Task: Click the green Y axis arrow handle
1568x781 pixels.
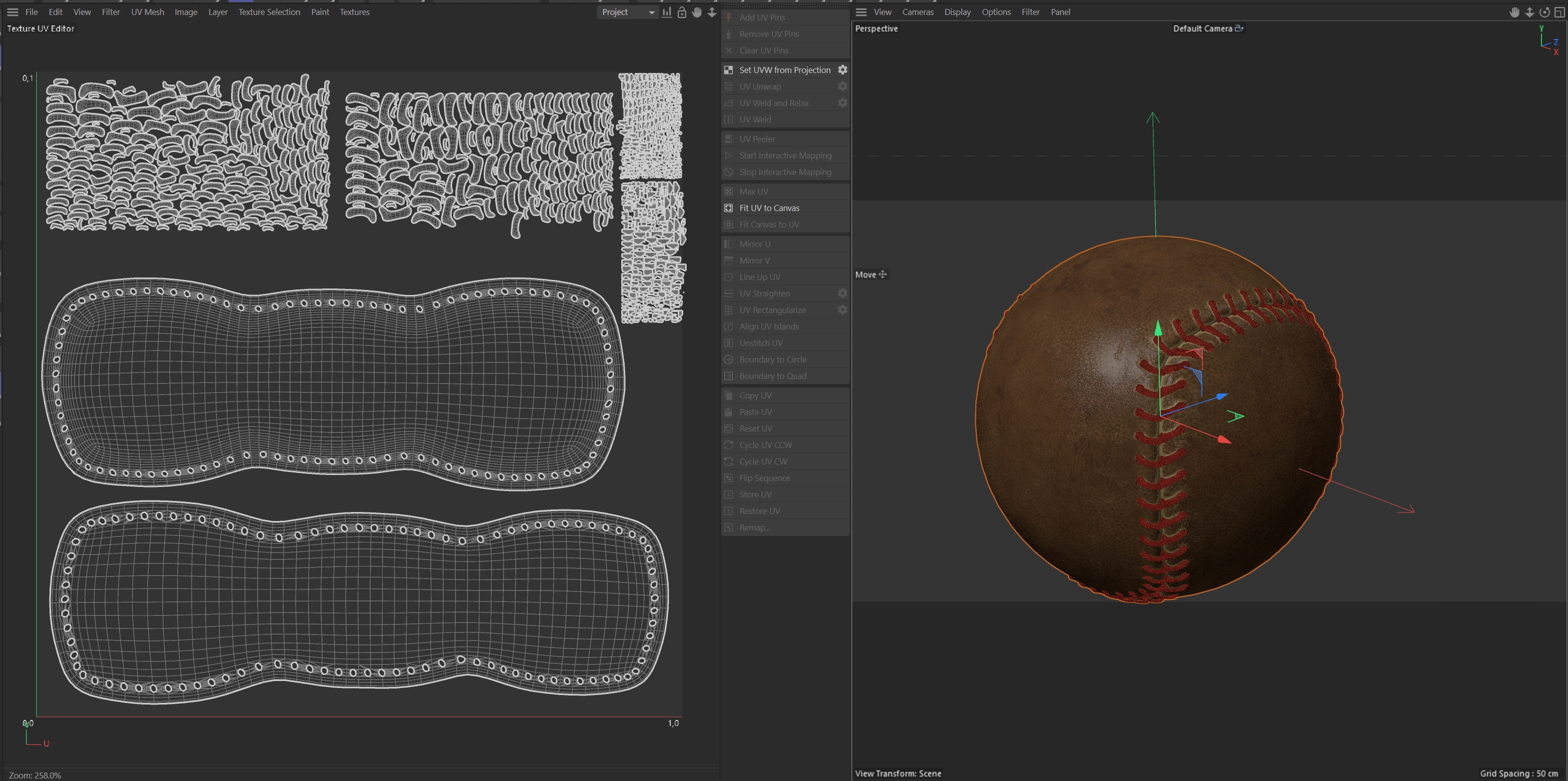Action: coord(1158,329)
